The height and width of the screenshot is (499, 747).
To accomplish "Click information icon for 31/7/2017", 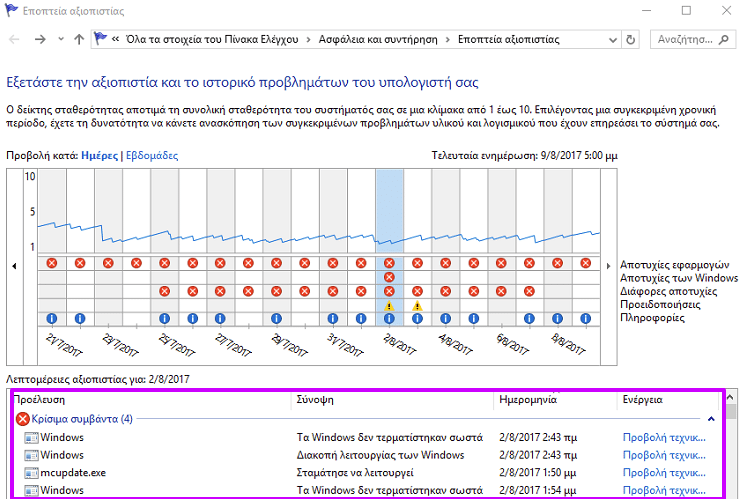I will (x=333, y=318).
